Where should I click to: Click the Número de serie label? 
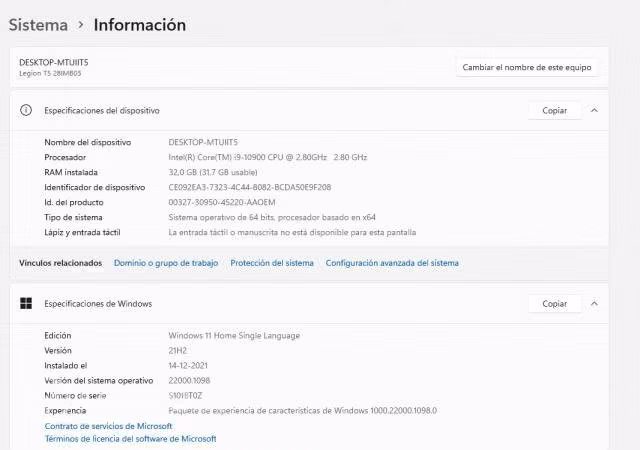tap(75, 396)
